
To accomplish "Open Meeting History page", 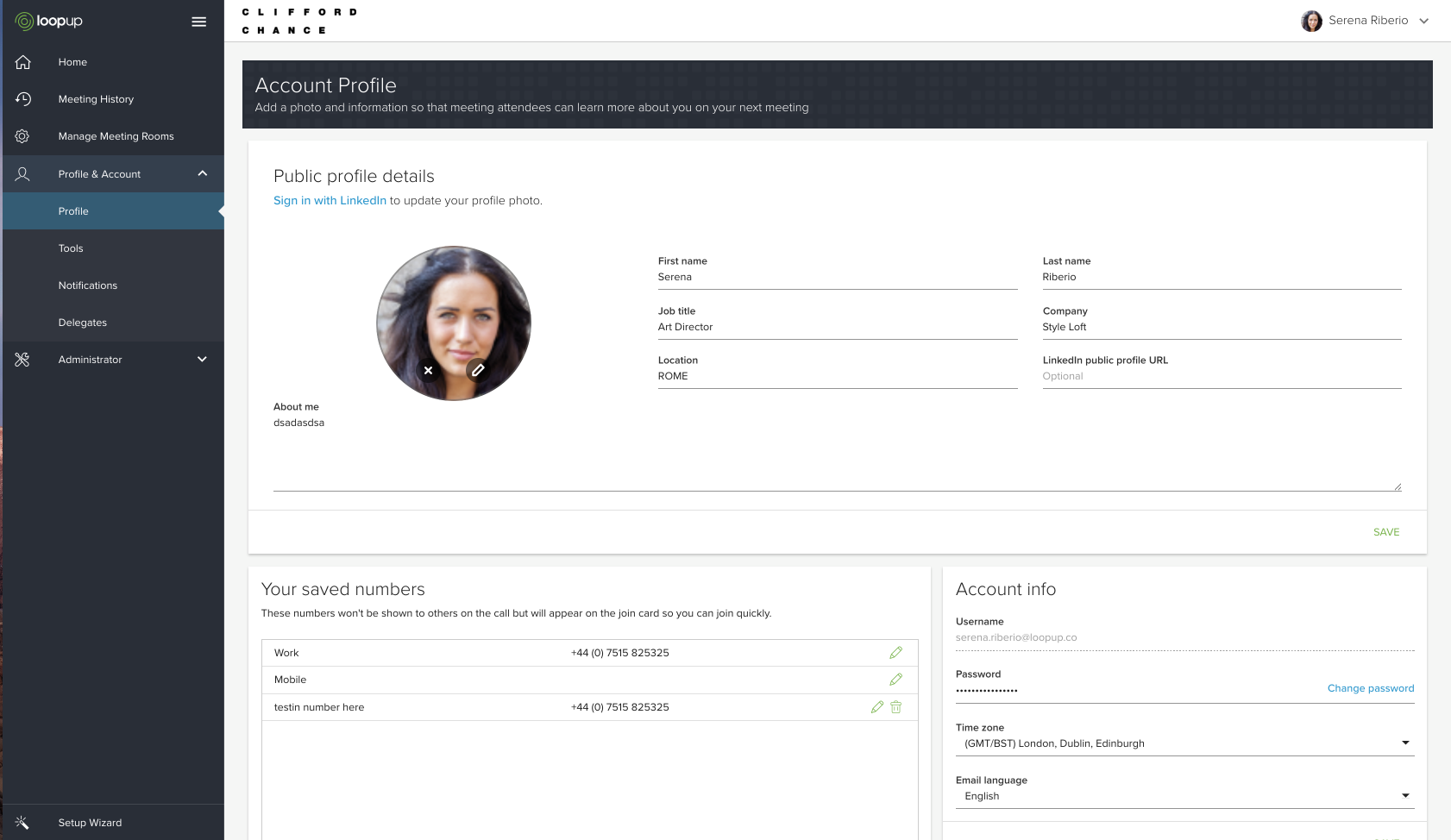I will 96,99.
